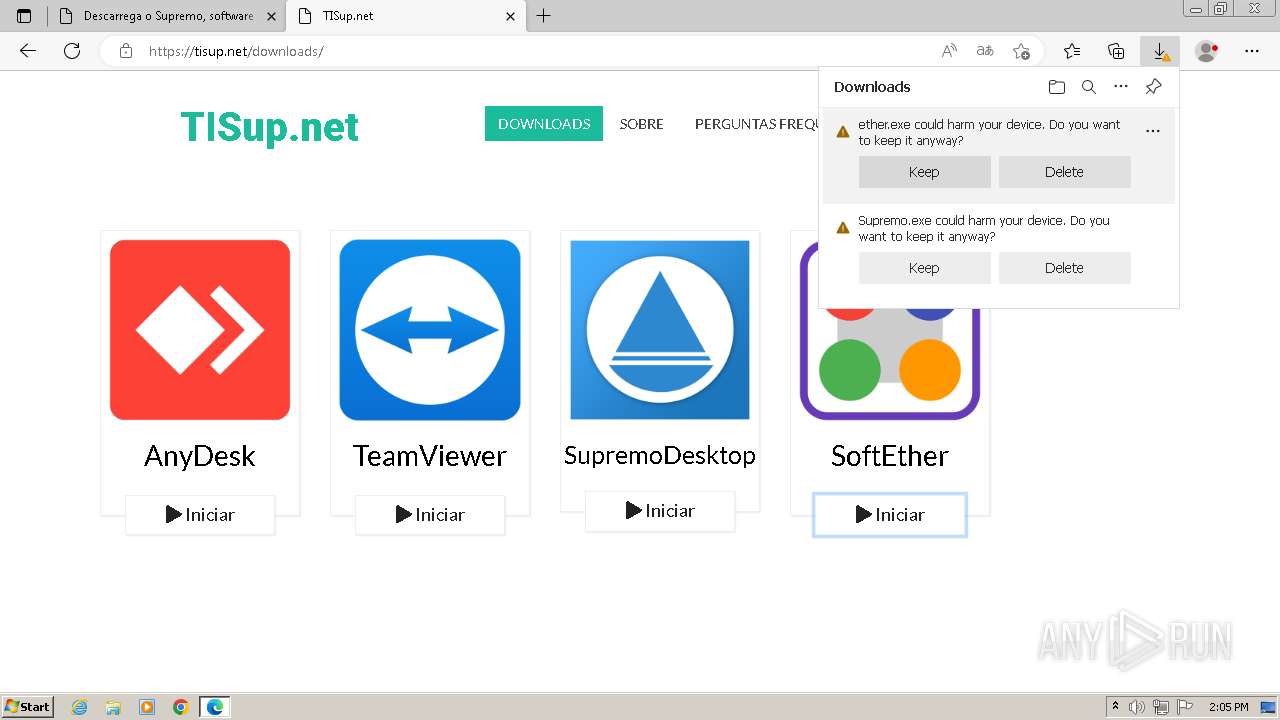Click the AnyDesk title text
Image resolution: width=1280 pixels, height=720 pixels.
click(x=200, y=456)
